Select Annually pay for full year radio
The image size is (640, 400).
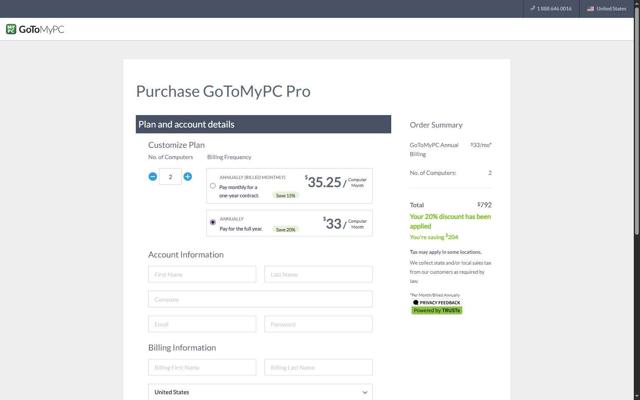(x=213, y=222)
